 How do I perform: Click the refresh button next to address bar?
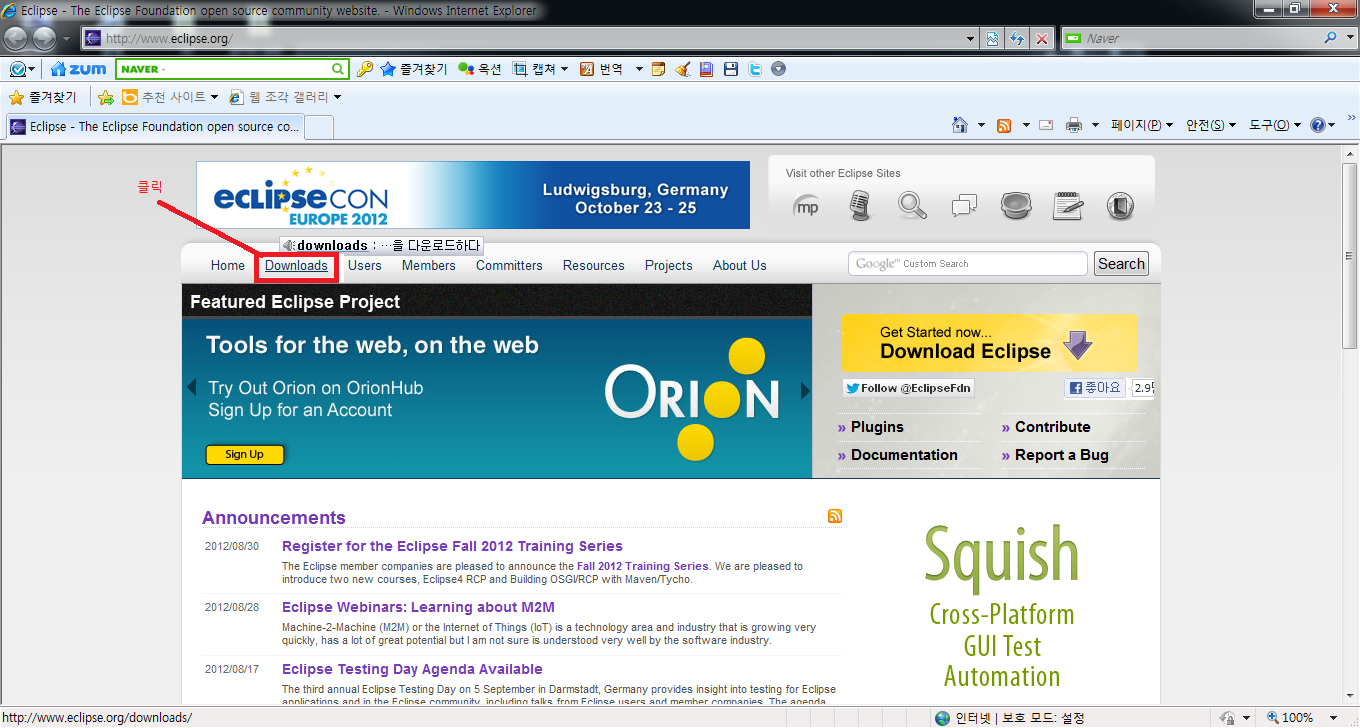pyautogui.click(x=1017, y=39)
